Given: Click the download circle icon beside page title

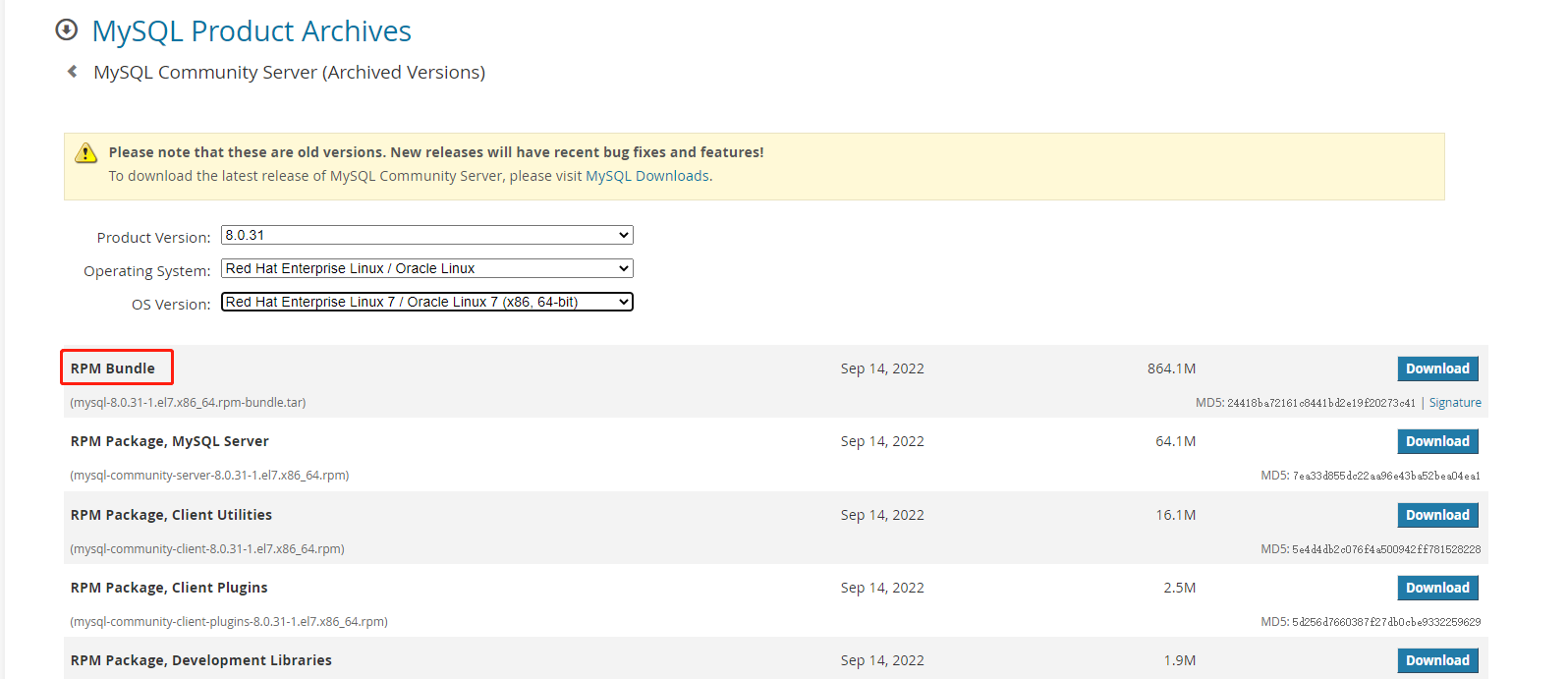Looking at the screenshot, I should [x=66, y=30].
